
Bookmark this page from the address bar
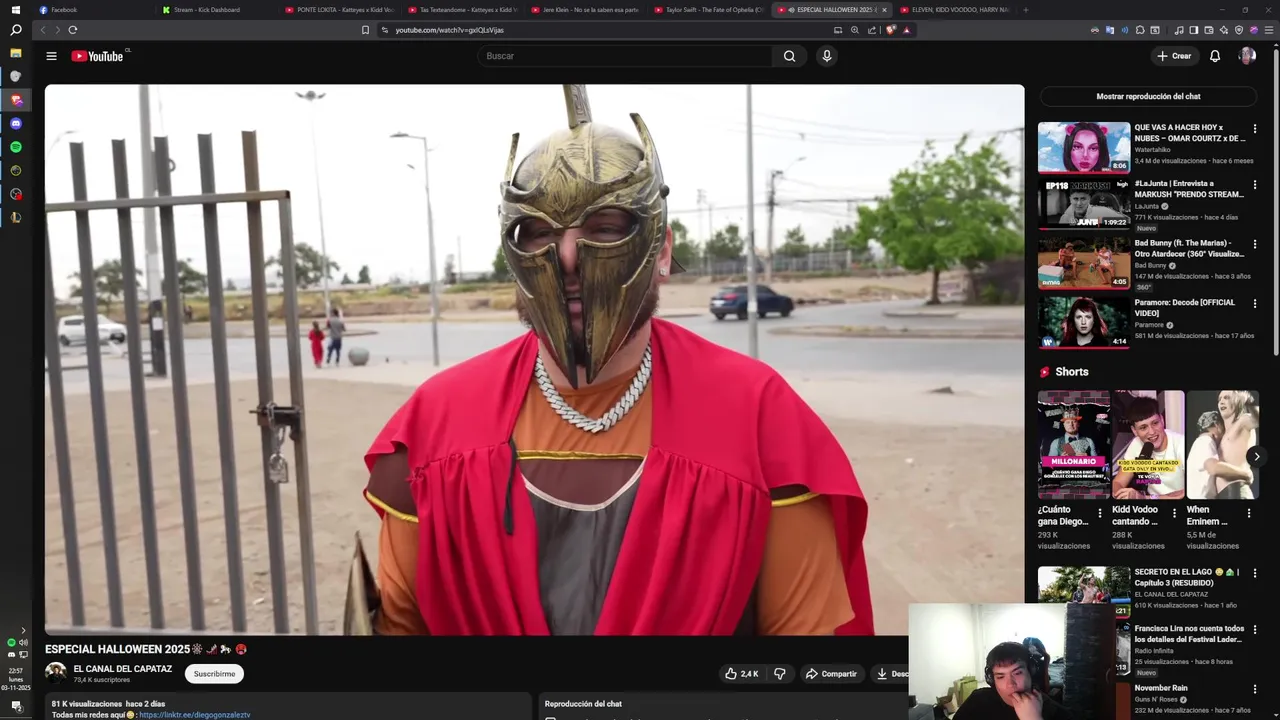click(x=365, y=30)
